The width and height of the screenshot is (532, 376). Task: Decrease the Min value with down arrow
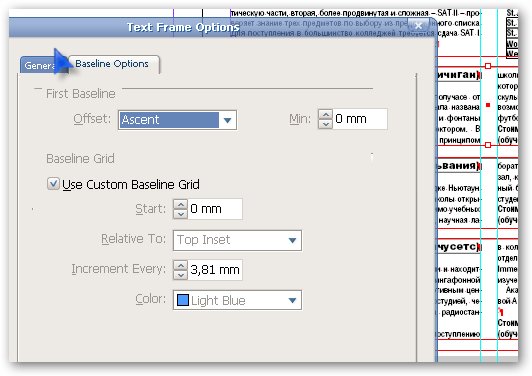click(325, 124)
